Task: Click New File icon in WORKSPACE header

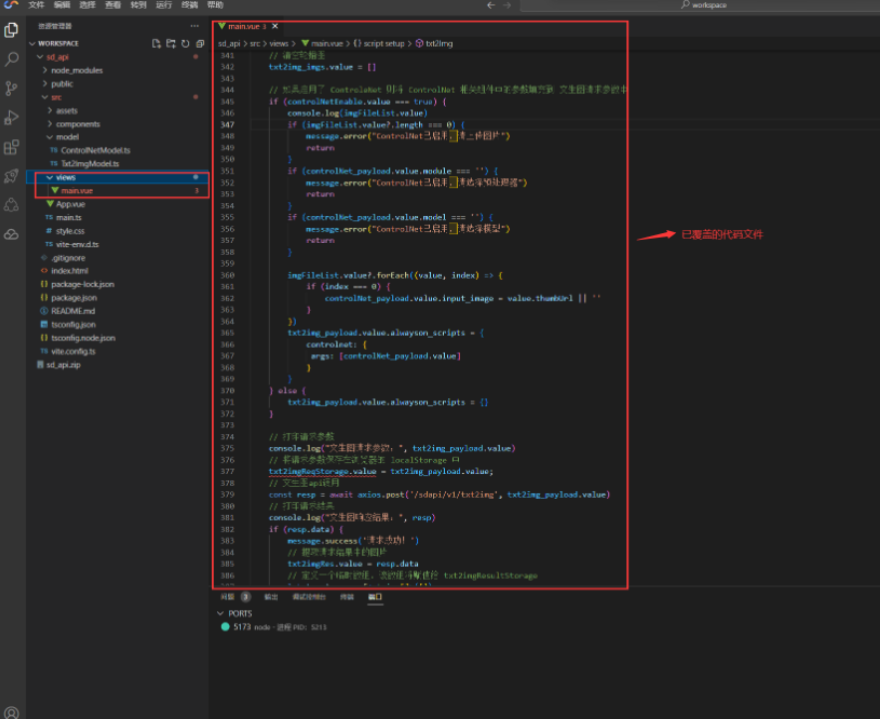Action: [156, 43]
